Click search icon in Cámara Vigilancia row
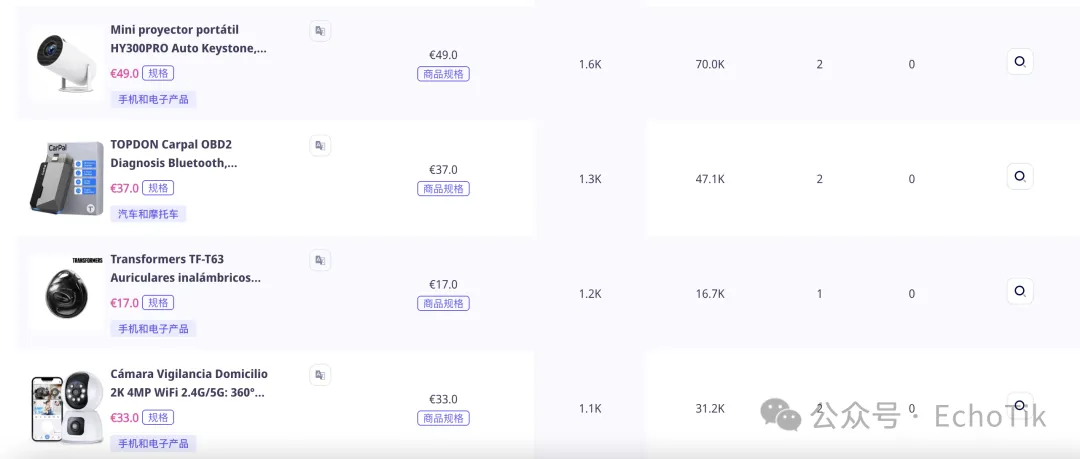The width and height of the screenshot is (1080, 459). click(x=1019, y=405)
